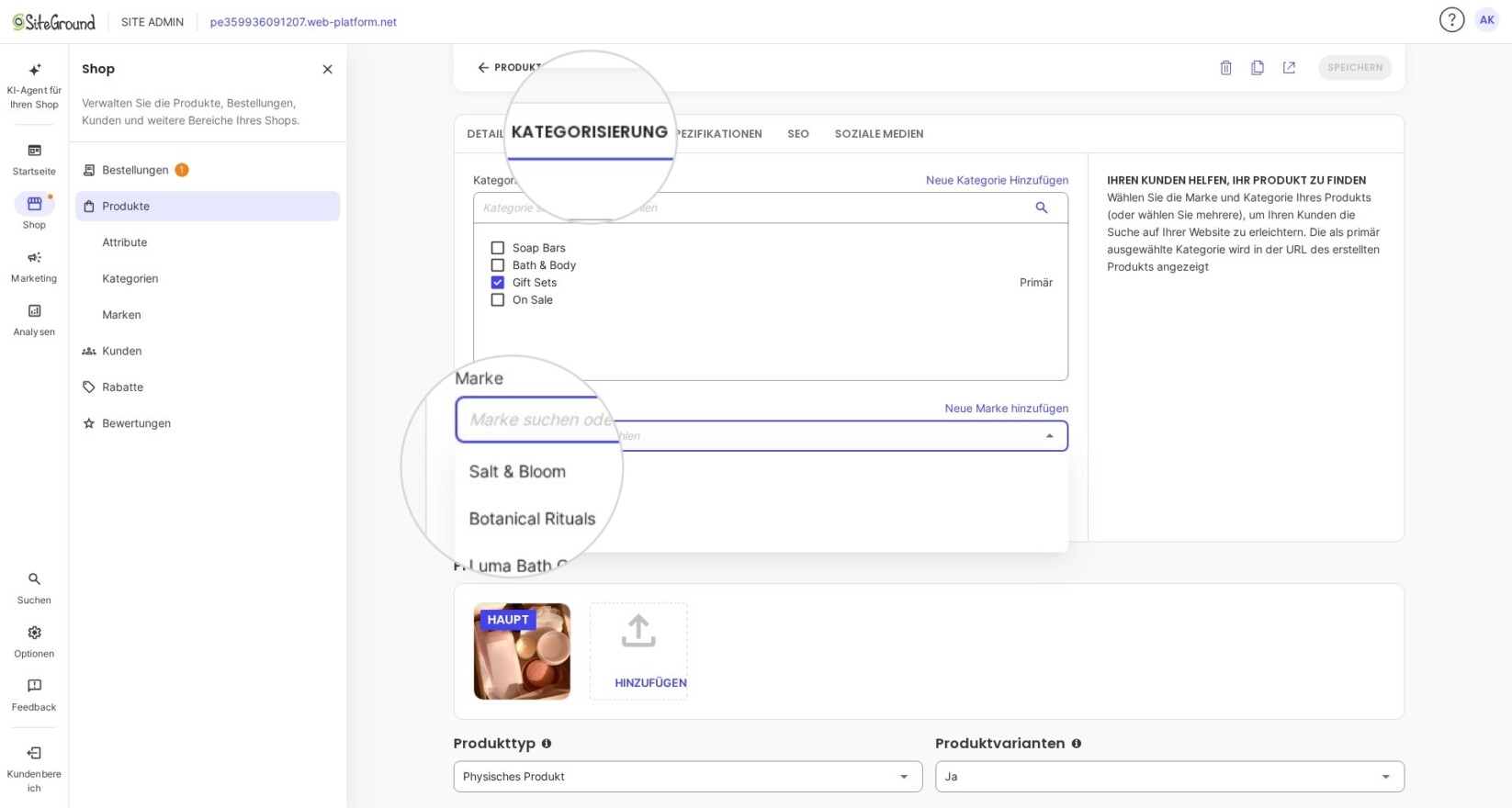Open the AK user avatar menu
This screenshot has height=808, width=1512.
(x=1486, y=19)
